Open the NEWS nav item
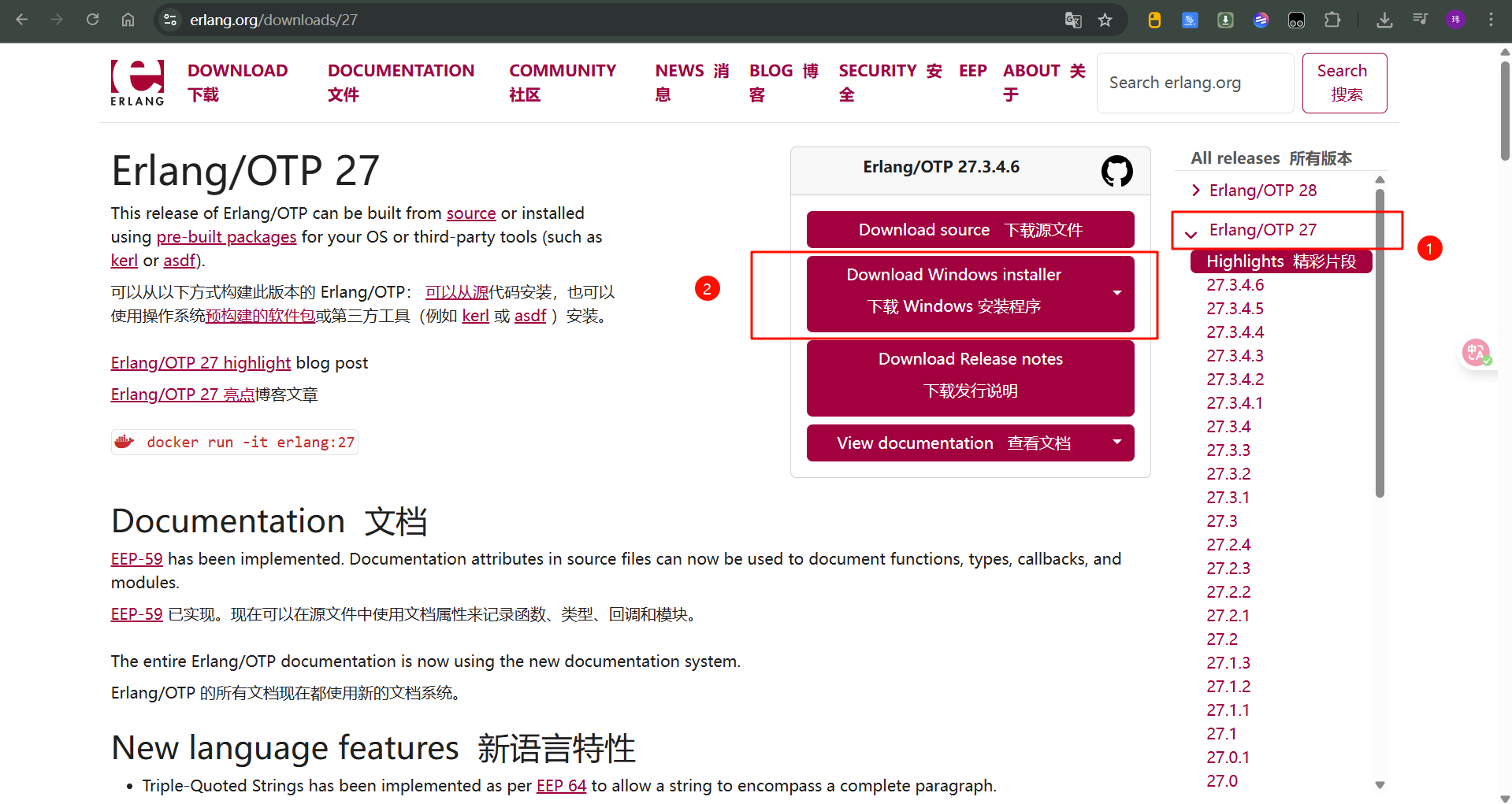Viewport: 1512px width, 804px height. 692,83
